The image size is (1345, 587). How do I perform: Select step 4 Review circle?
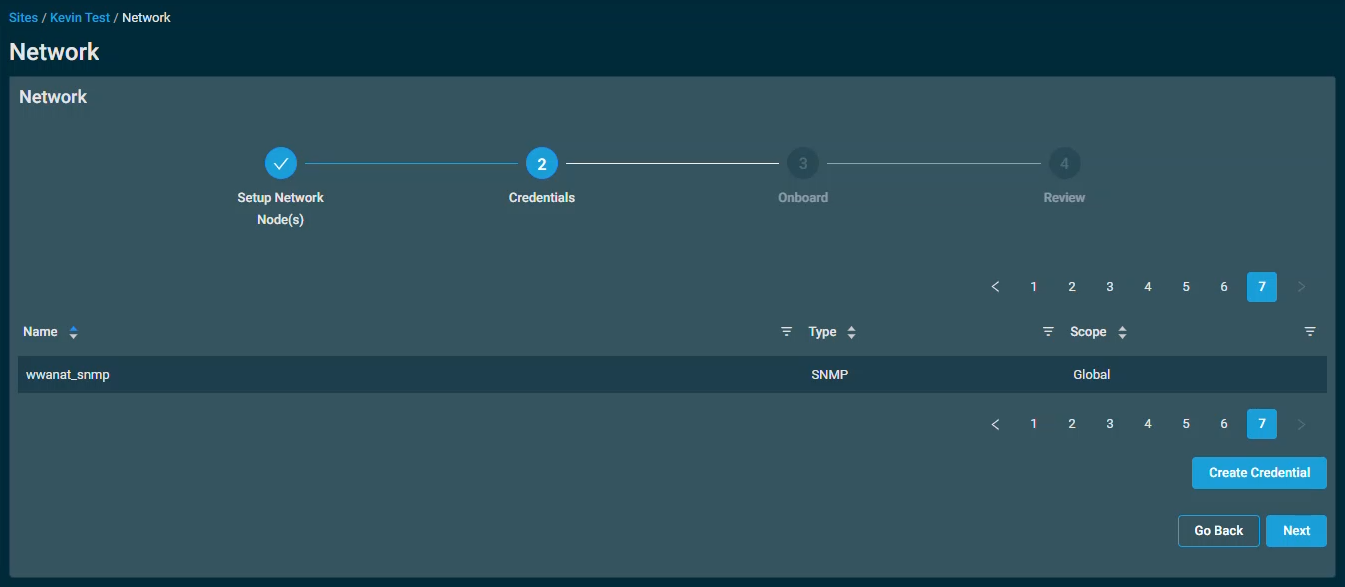coord(1064,163)
